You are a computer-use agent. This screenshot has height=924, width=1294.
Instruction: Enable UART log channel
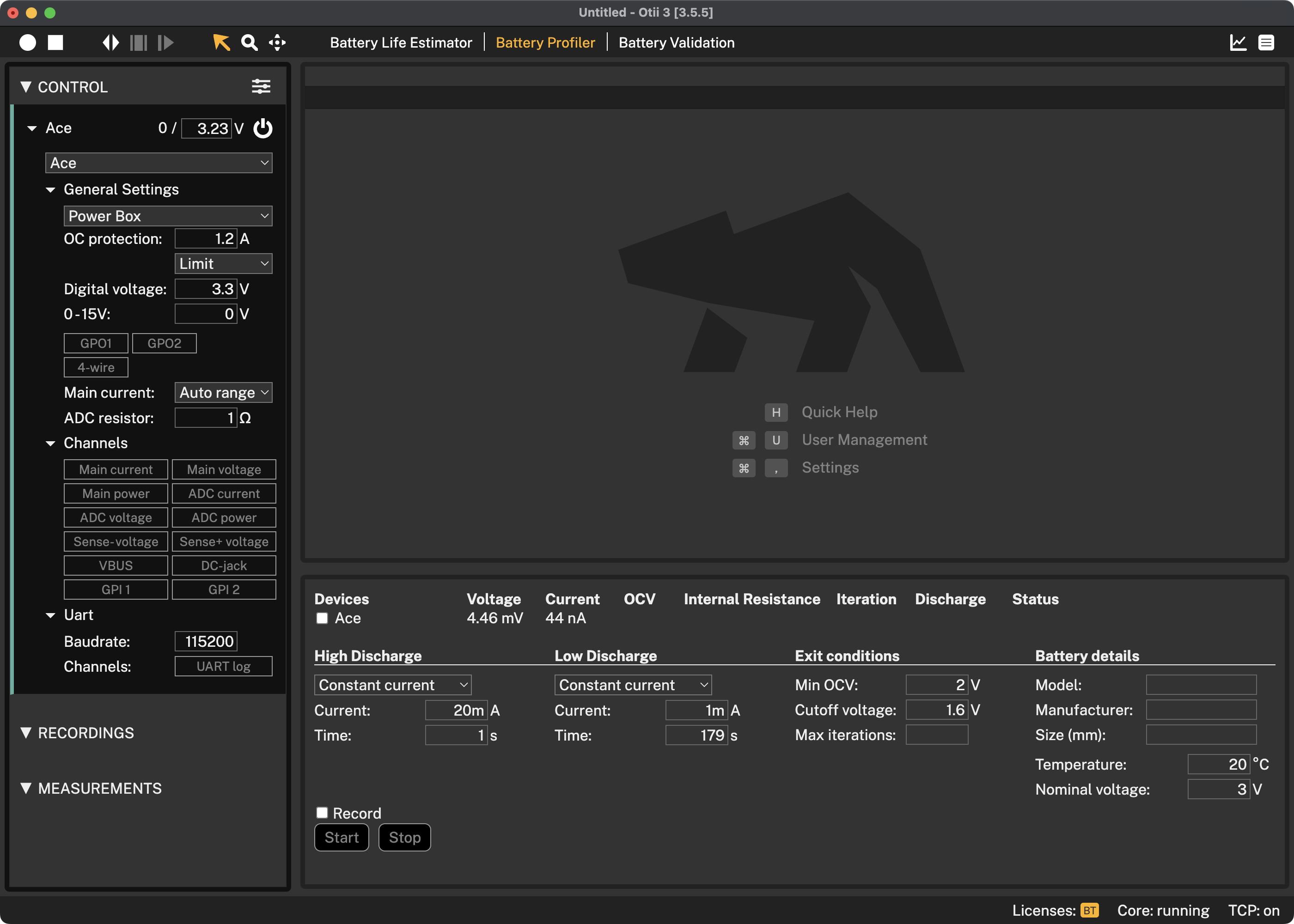224,666
